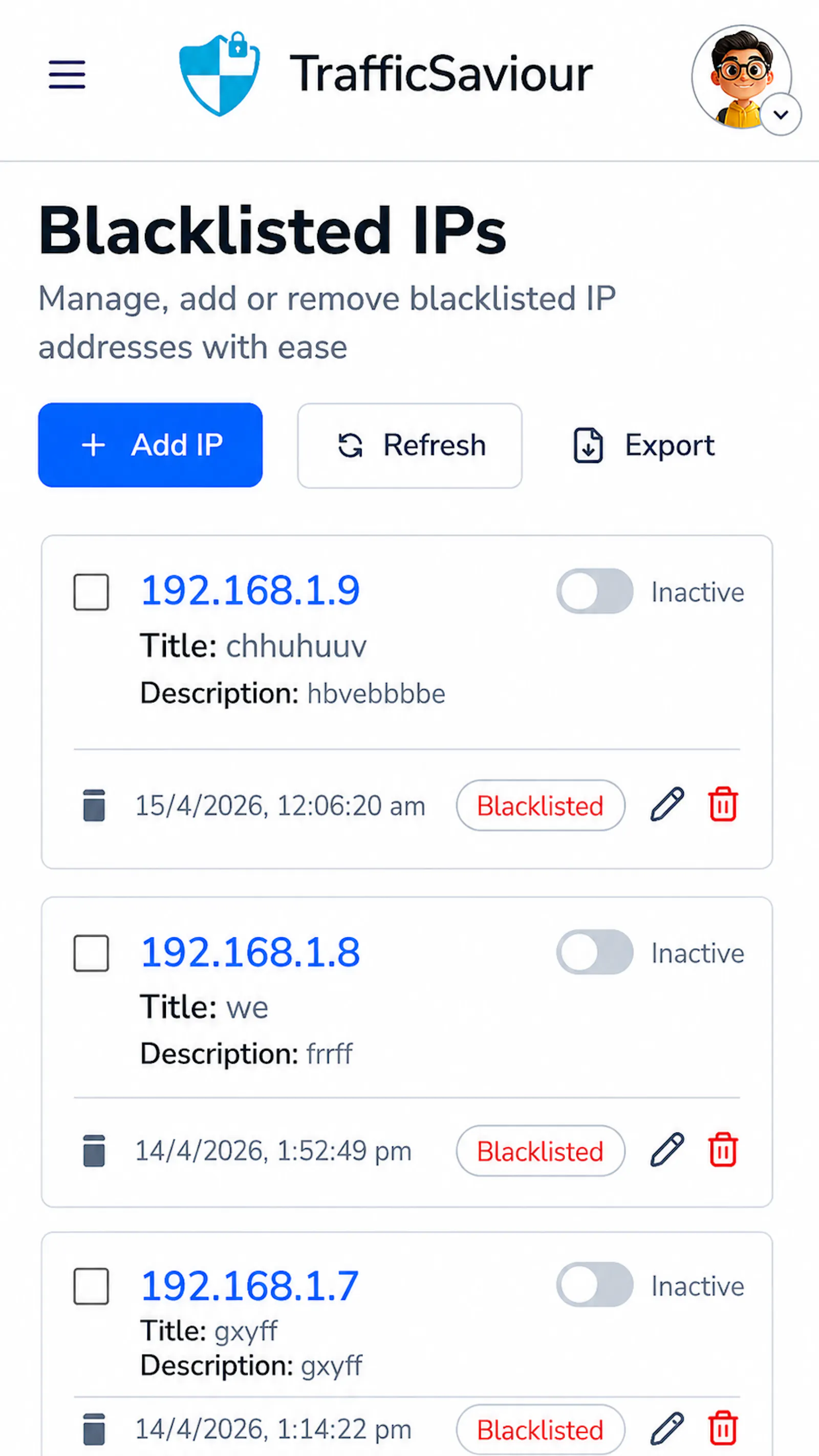Click the title text chhuhuuv

pyautogui.click(x=296, y=646)
